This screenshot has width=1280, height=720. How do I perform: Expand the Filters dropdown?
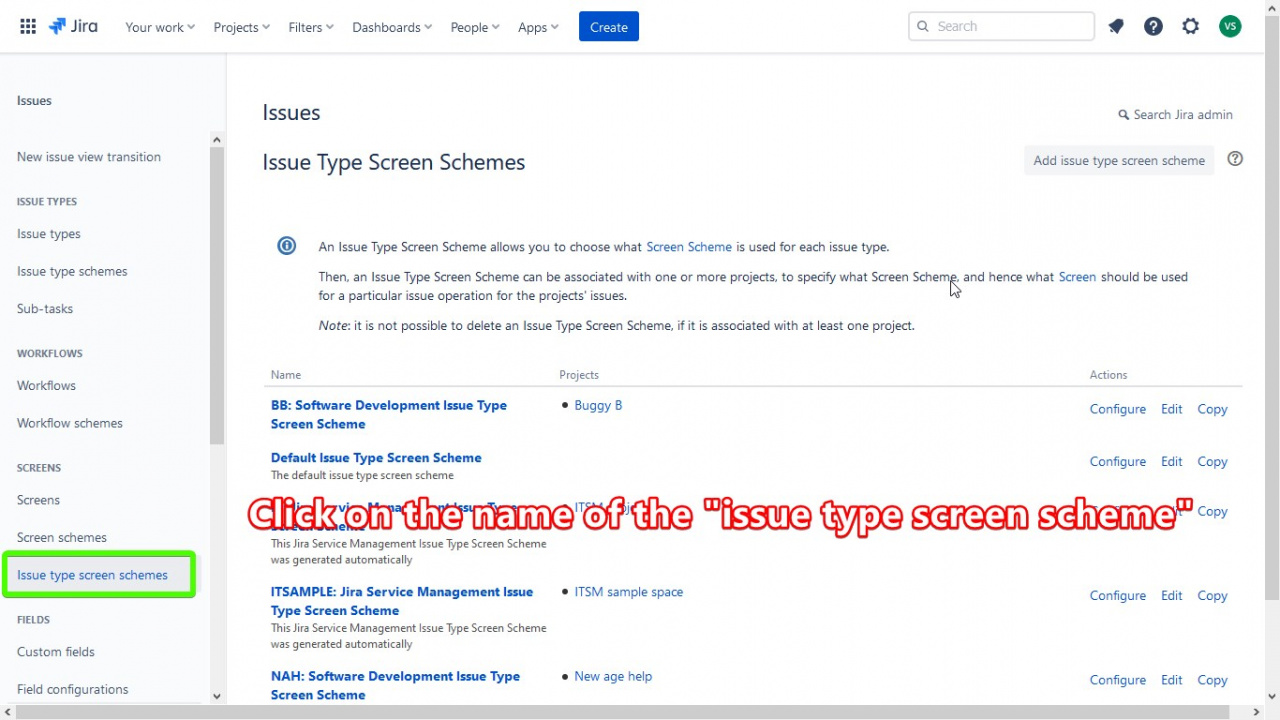click(311, 27)
